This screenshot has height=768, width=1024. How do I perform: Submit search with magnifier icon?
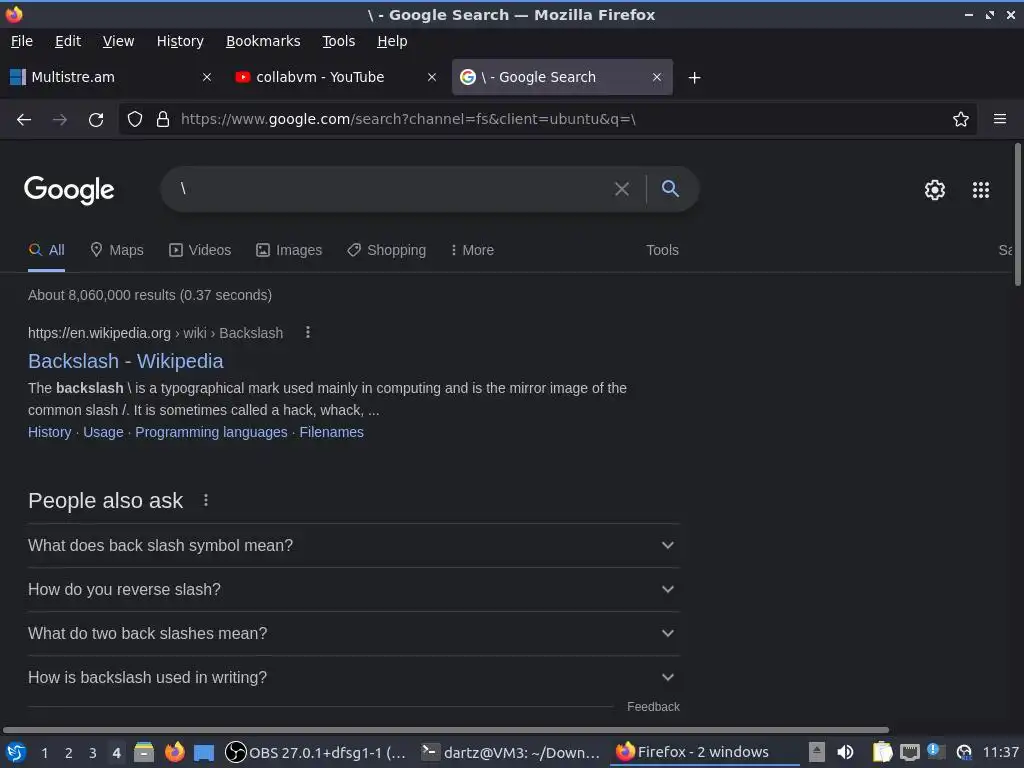(670, 189)
